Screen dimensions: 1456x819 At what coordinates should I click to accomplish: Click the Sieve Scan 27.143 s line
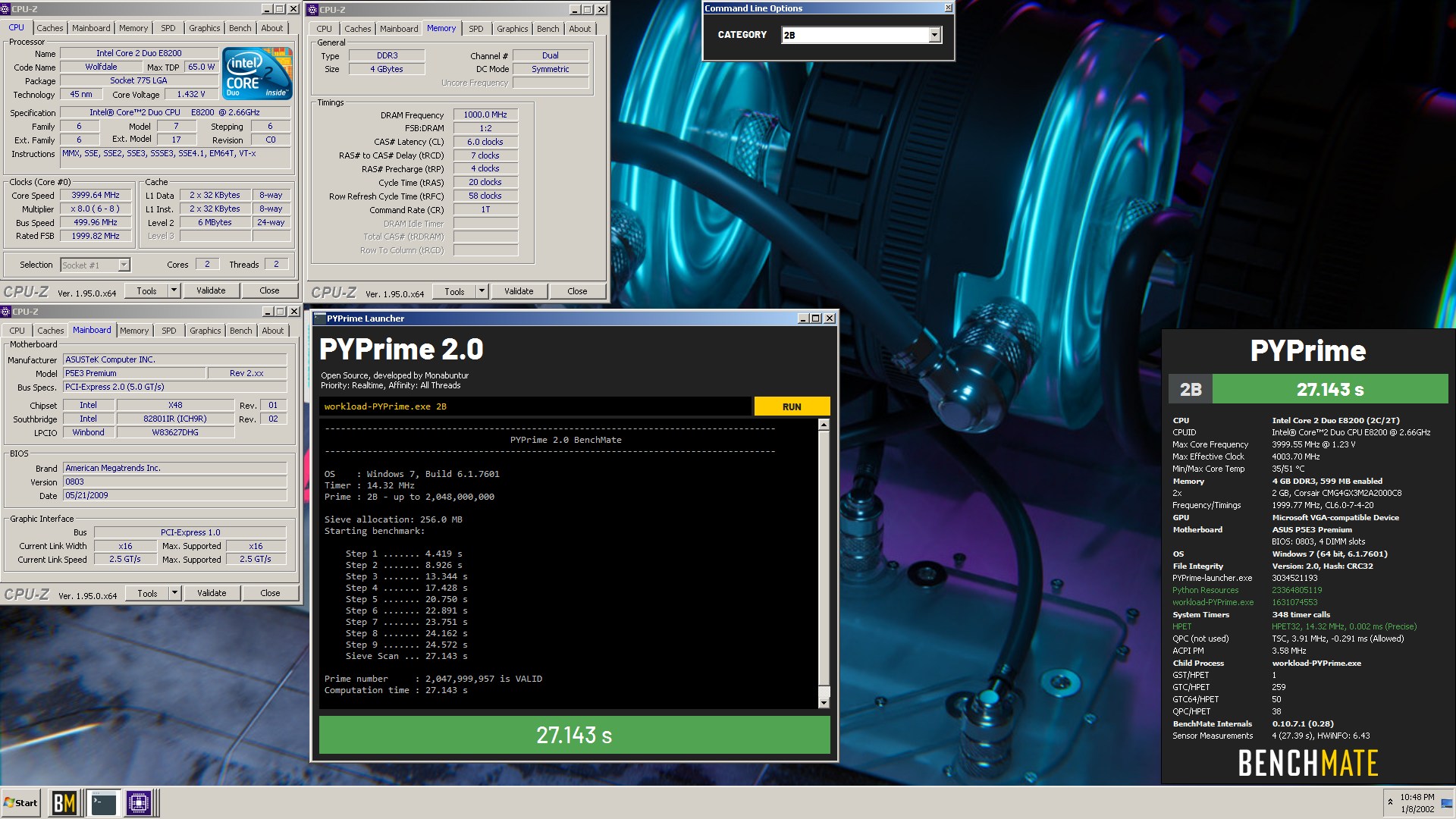point(406,656)
